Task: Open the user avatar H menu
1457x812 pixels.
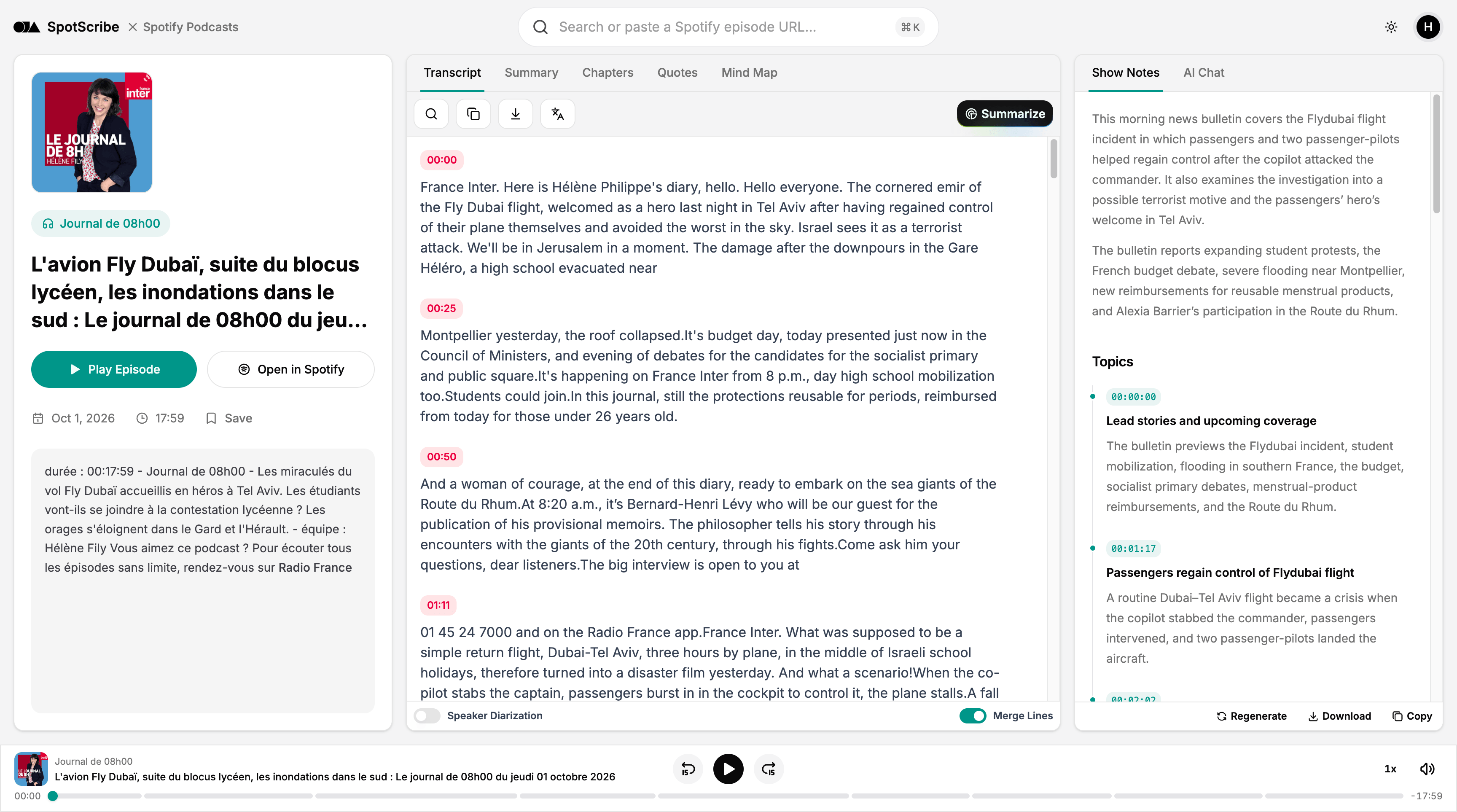Action: (x=1427, y=27)
